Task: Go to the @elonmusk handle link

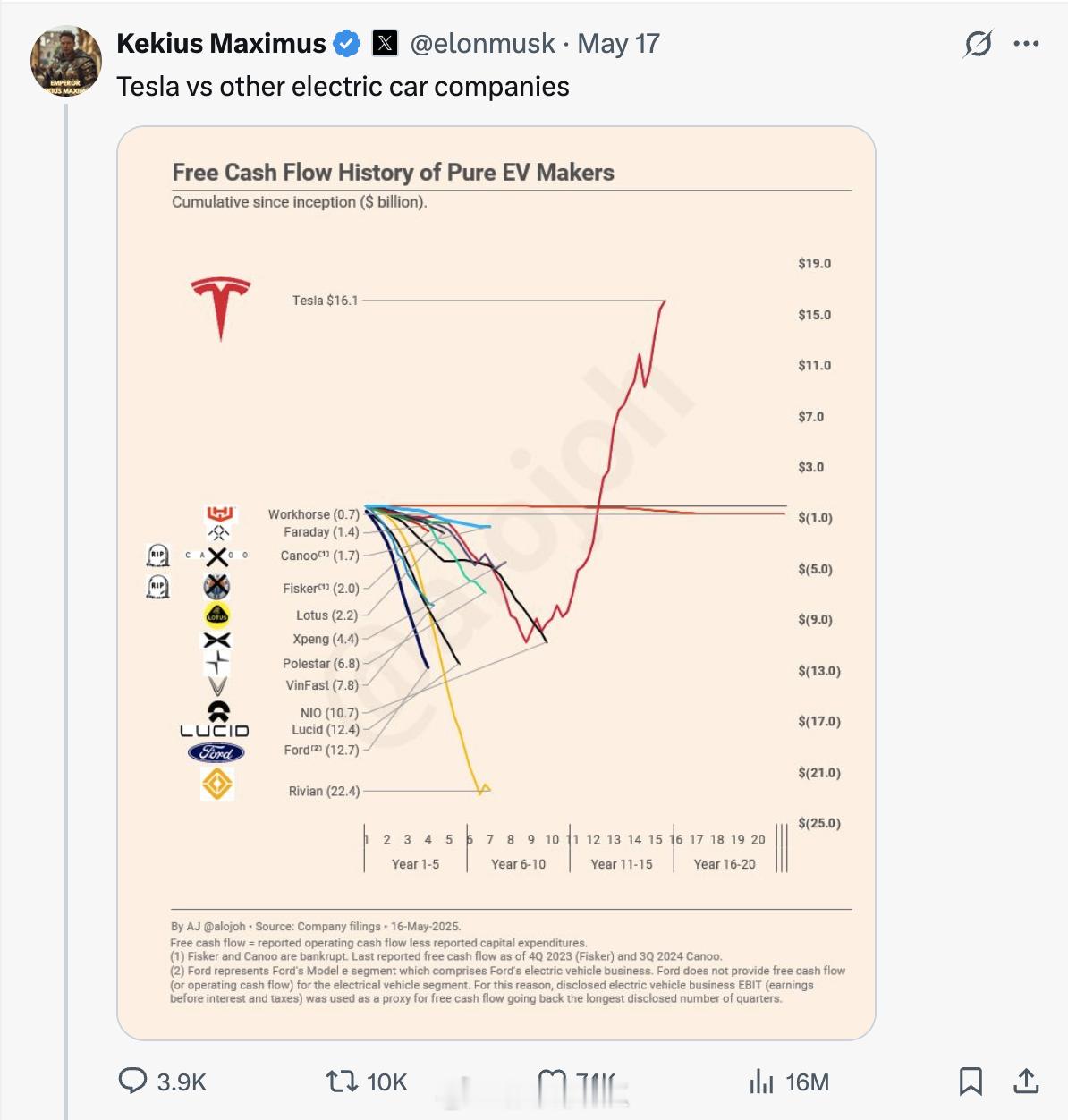Action: pyautogui.click(x=482, y=43)
